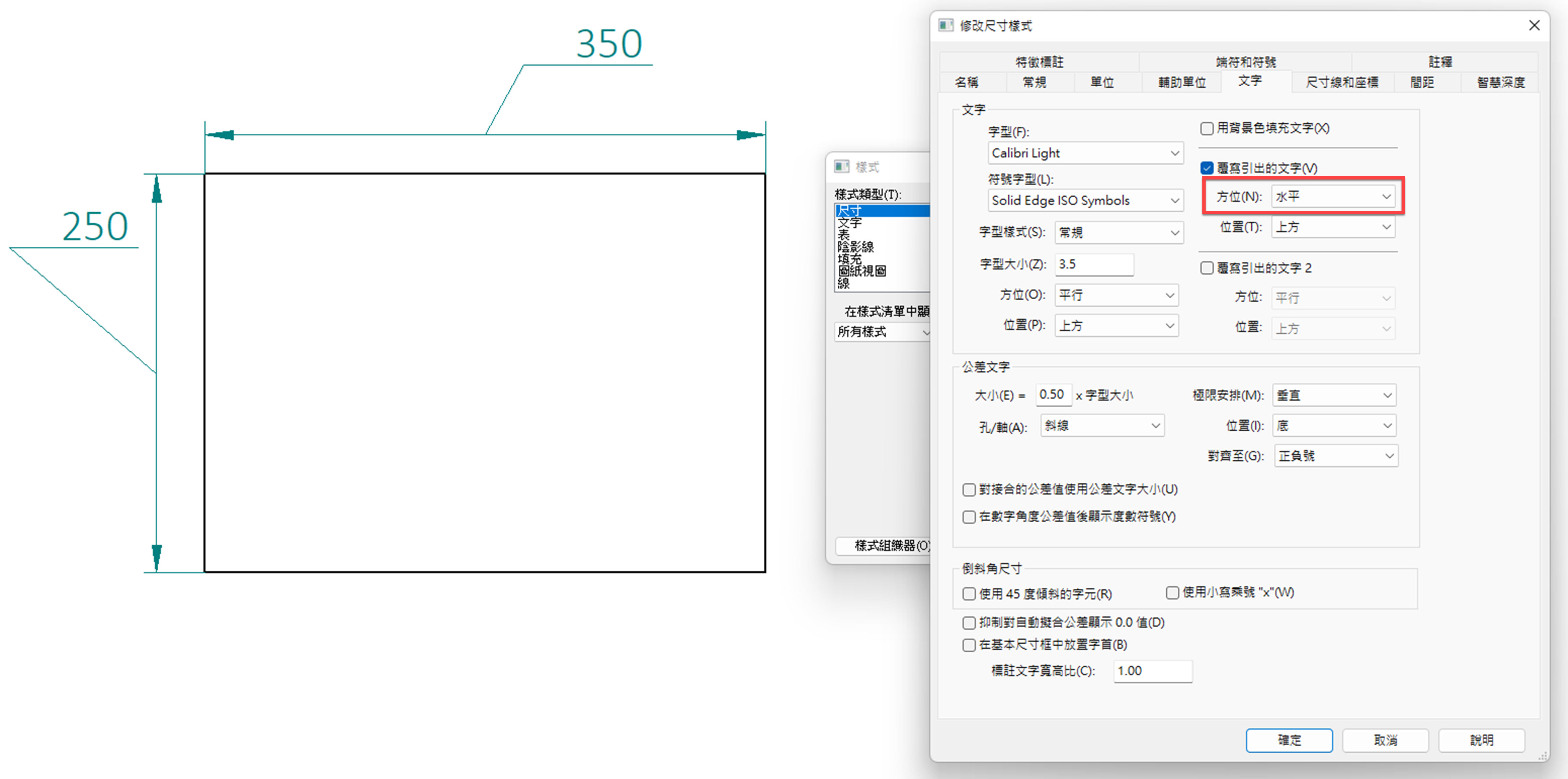Click the dialog icon beside 修改尺寸樣式 title
This screenshot has width=1568, height=779.
click(945, 25)
